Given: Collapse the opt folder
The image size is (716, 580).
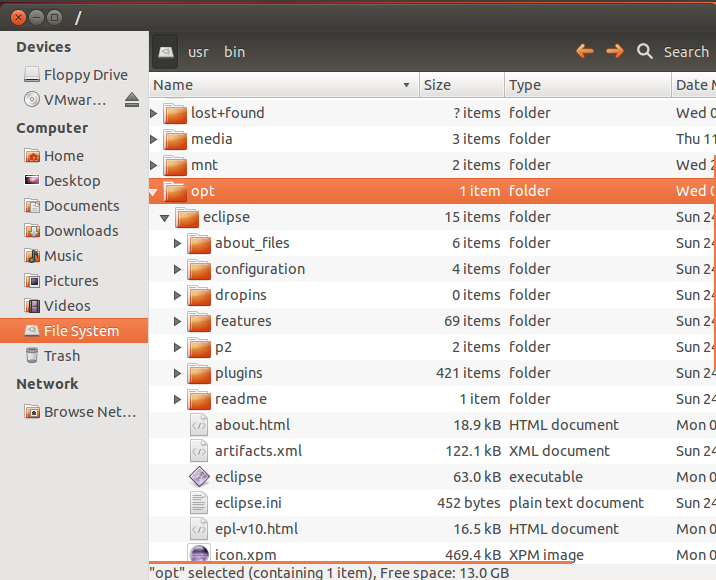Looking at the screenshot, I should 153,192.
